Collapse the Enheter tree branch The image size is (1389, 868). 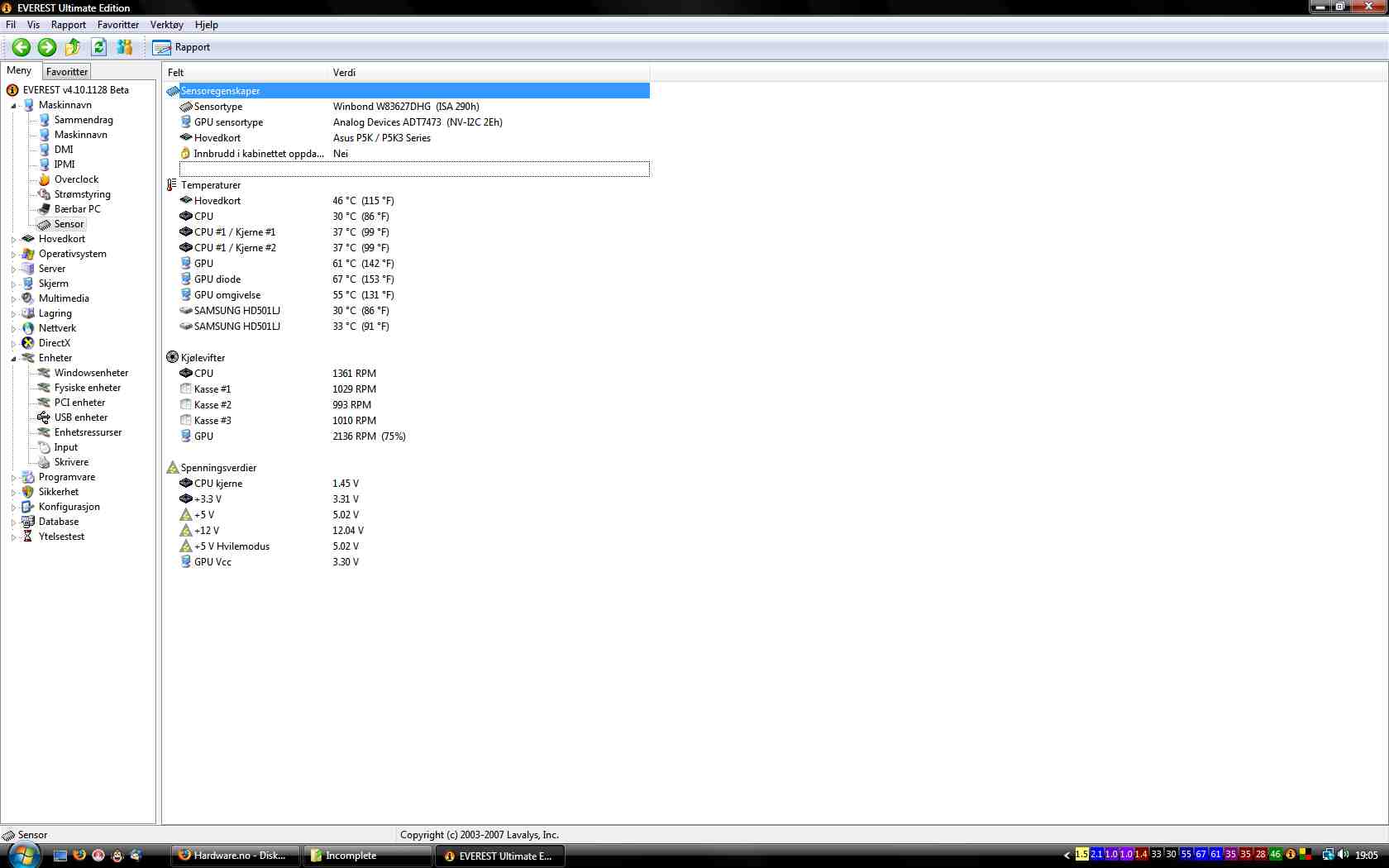[13, 359]
